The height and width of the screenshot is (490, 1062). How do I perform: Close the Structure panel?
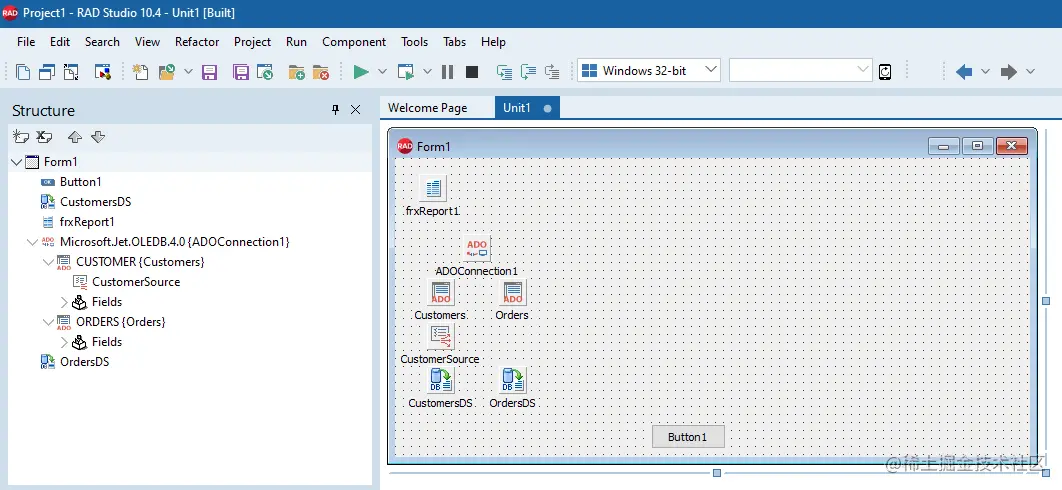356,110
